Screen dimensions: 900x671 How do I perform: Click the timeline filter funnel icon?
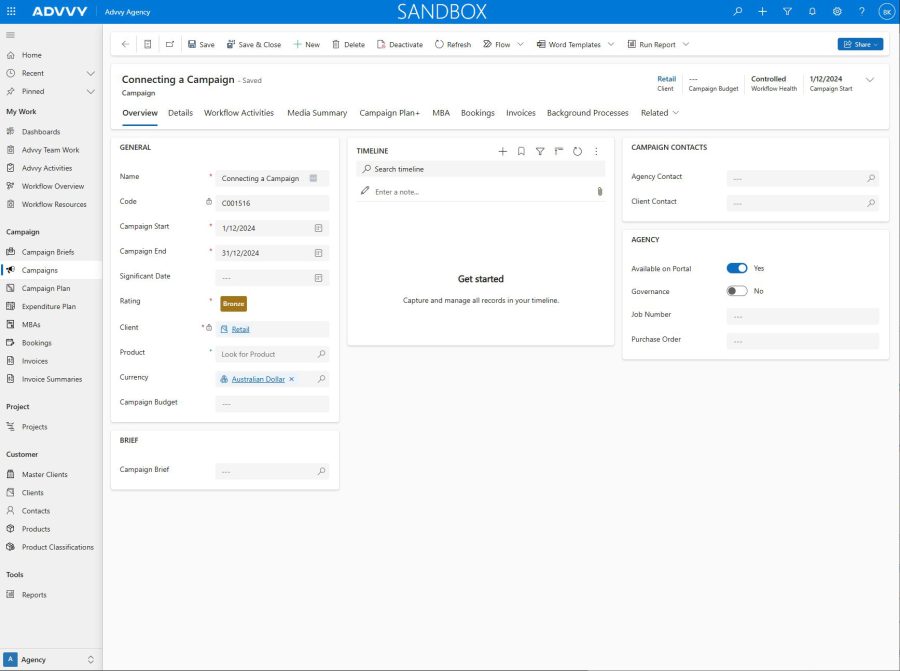[540, 151]
